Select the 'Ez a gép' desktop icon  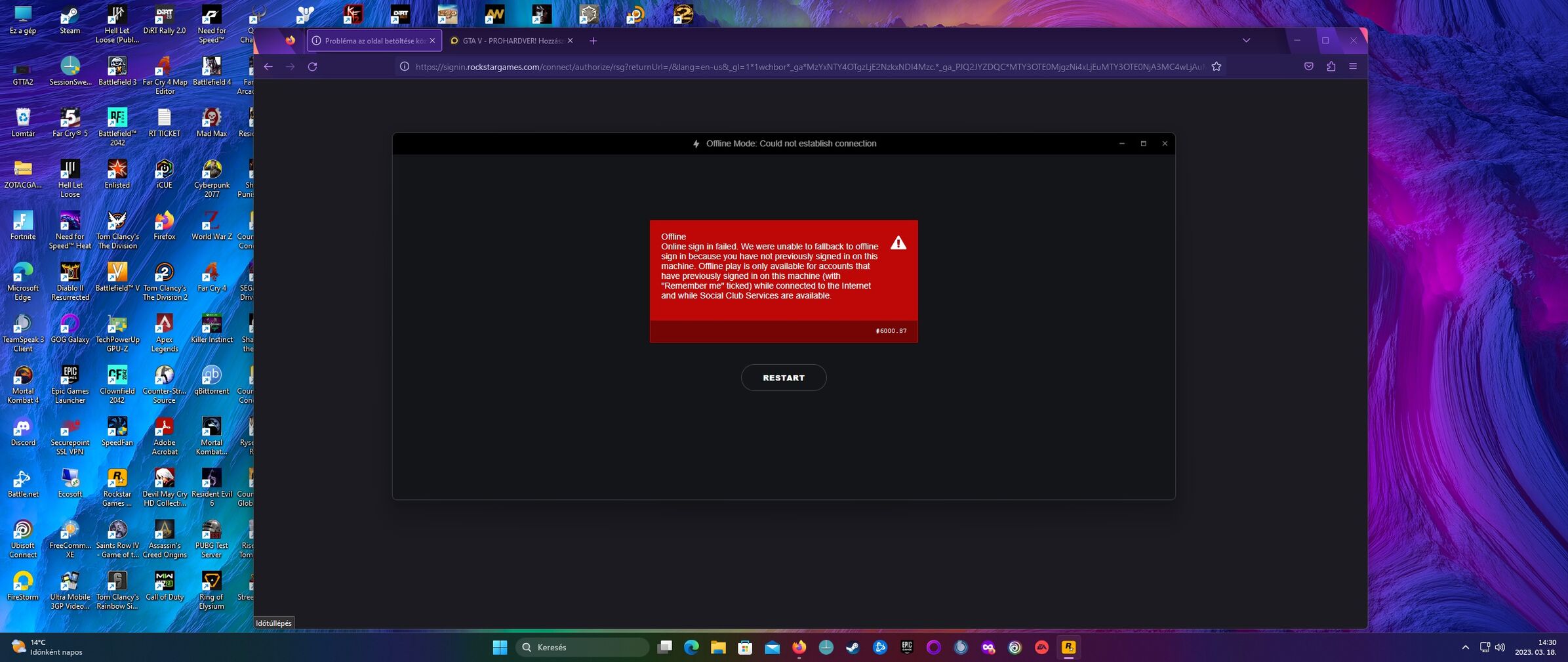point(23,20)
